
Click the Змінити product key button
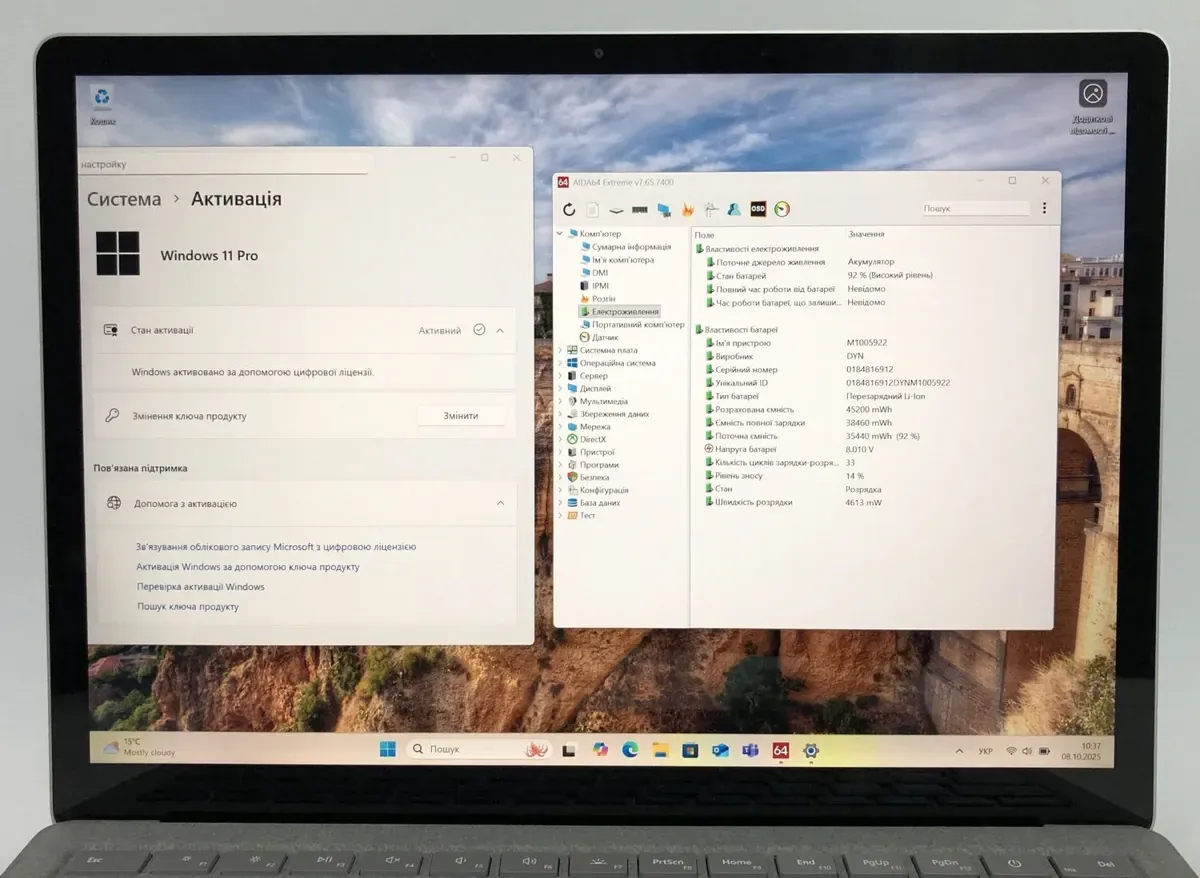tap(461, 416)
